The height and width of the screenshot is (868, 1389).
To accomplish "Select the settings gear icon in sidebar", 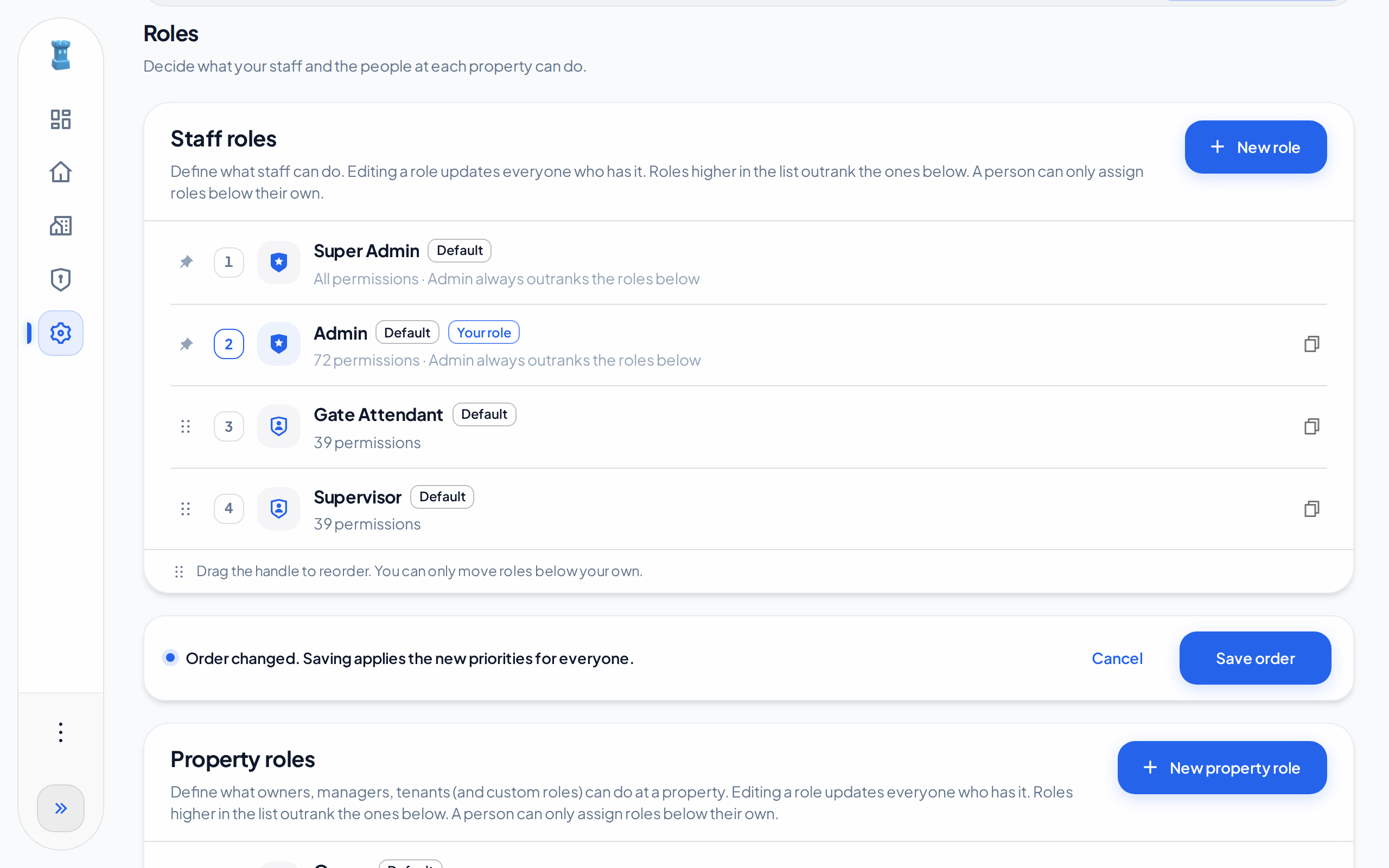I will [x=61, y=333].
